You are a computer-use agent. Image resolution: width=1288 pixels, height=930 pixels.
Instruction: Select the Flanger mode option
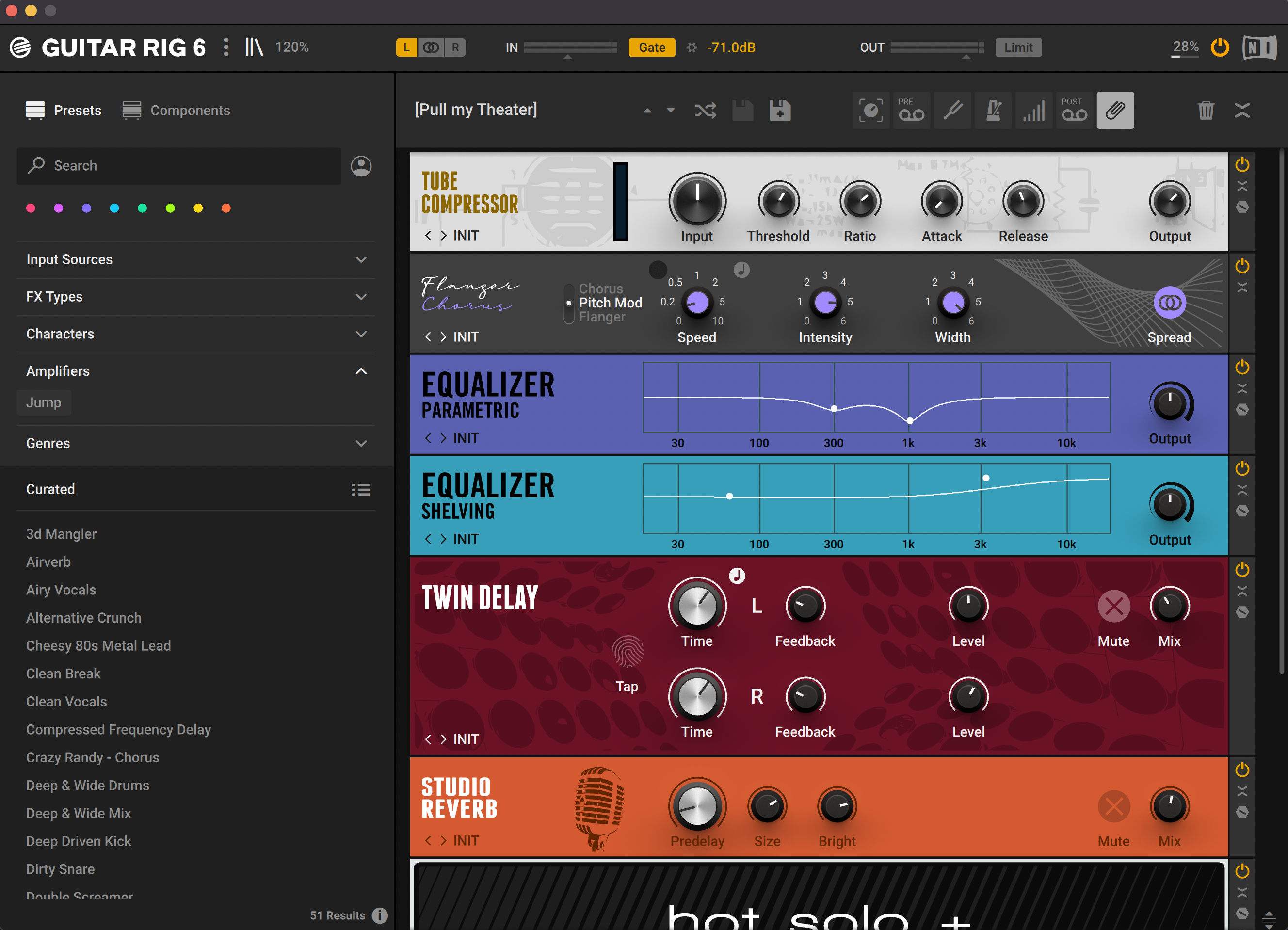coord(602,317)
